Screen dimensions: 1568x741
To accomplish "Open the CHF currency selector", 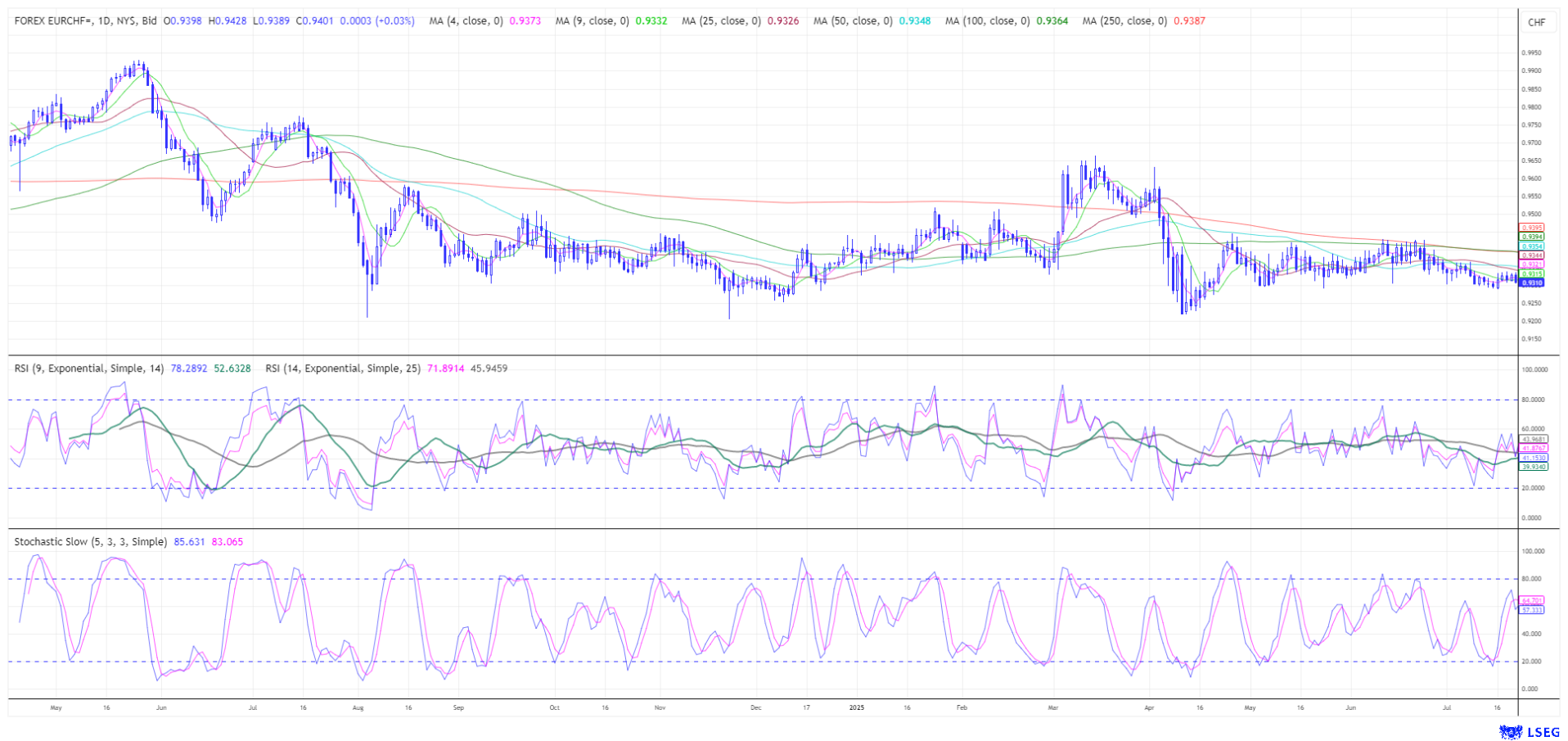I will pyautogui.click(x=1536, y=22).
